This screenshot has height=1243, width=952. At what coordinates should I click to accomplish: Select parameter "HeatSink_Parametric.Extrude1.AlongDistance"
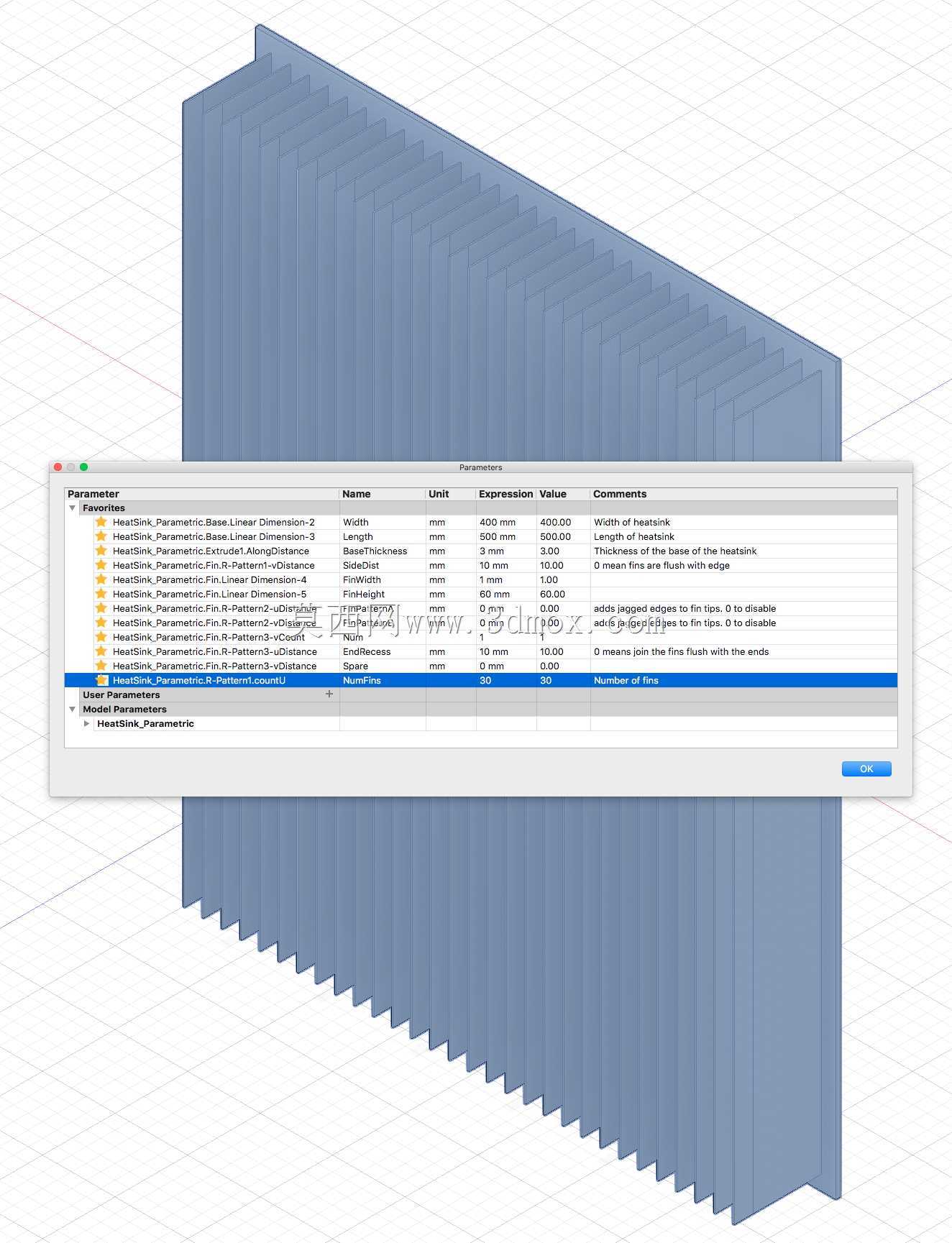pos(211,551)
